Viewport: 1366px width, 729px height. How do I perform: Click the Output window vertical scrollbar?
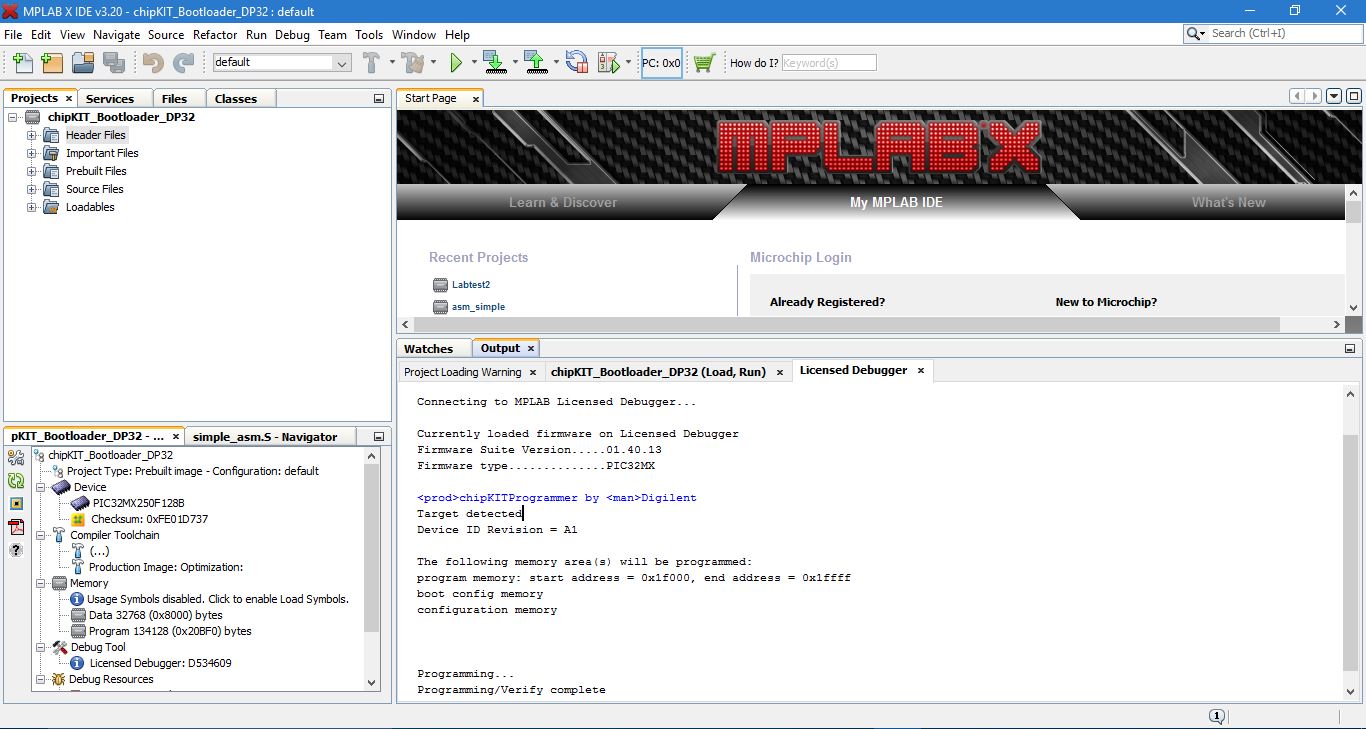pos(1351,552)
